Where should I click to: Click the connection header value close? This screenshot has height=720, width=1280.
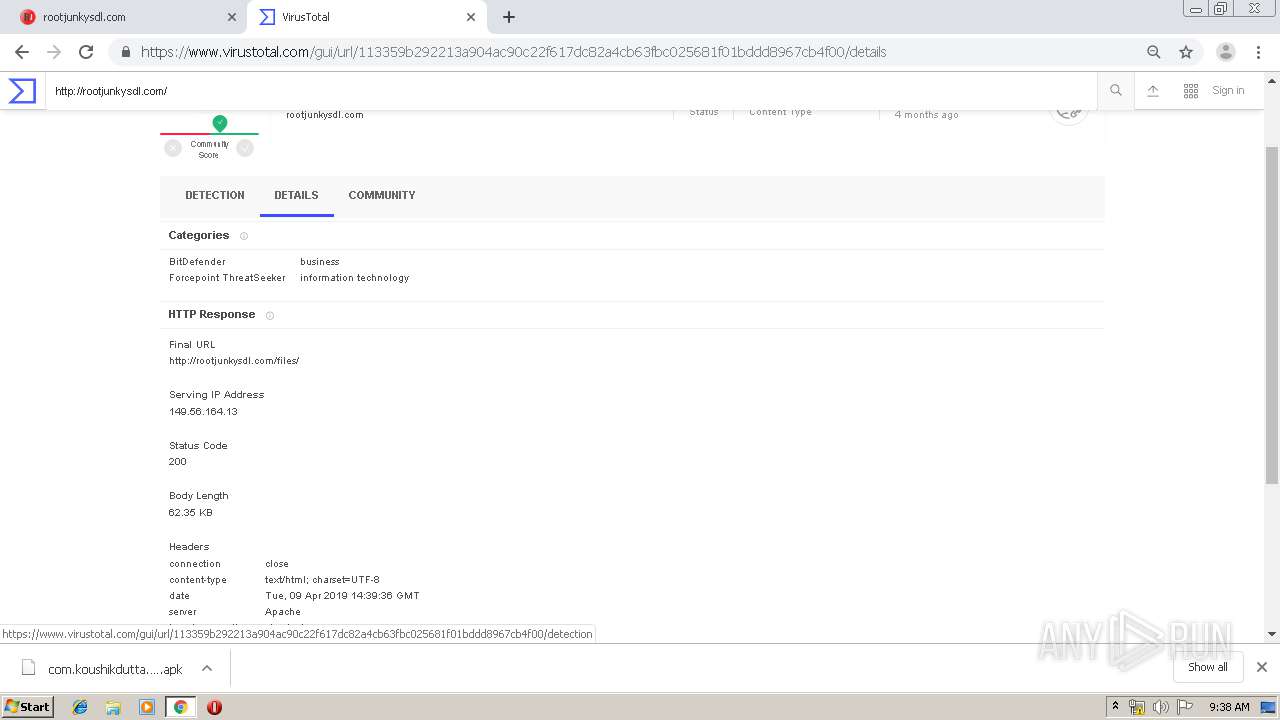coord(277,564)
